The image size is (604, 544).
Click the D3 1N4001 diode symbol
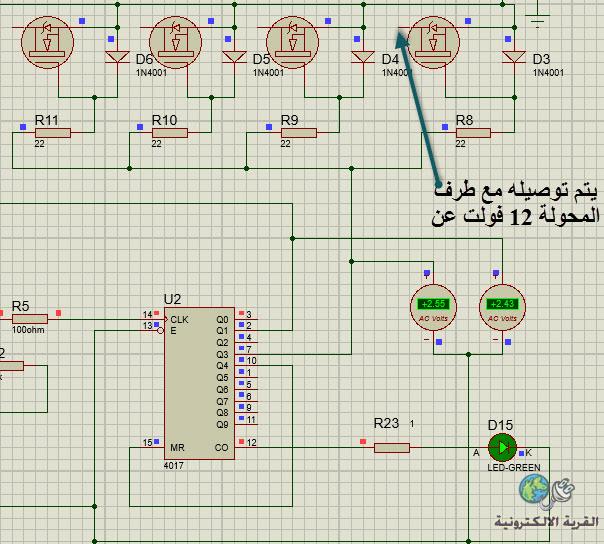pos(514,57)
